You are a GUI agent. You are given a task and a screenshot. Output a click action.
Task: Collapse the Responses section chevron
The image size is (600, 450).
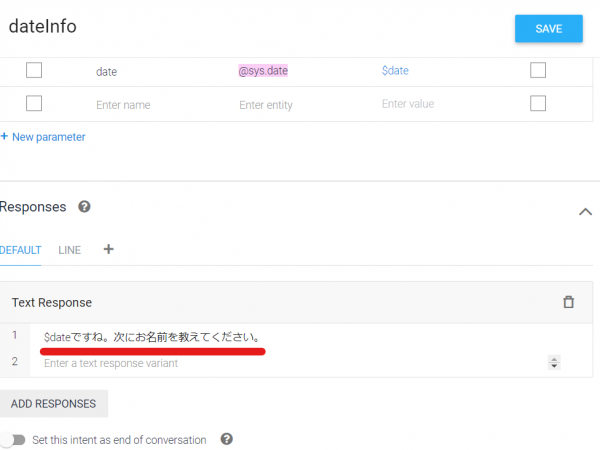point(586,212)
